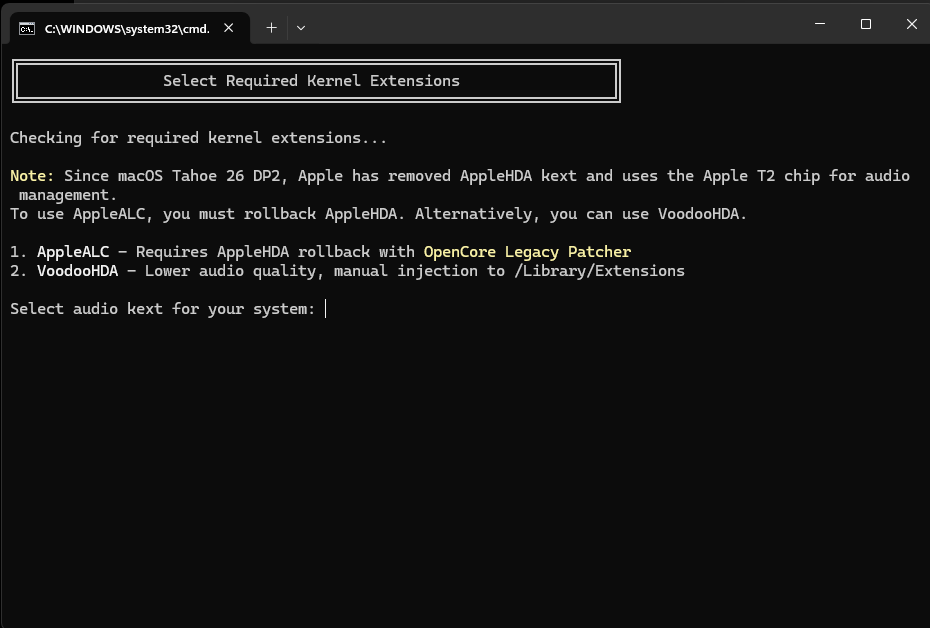Click the cmd icon in the tab
The height and width of the screenshot is (628, 930).
(27, 28)
